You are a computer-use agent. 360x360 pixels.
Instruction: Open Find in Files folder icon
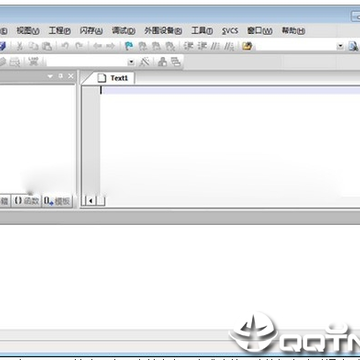click(x=247, y=46)
